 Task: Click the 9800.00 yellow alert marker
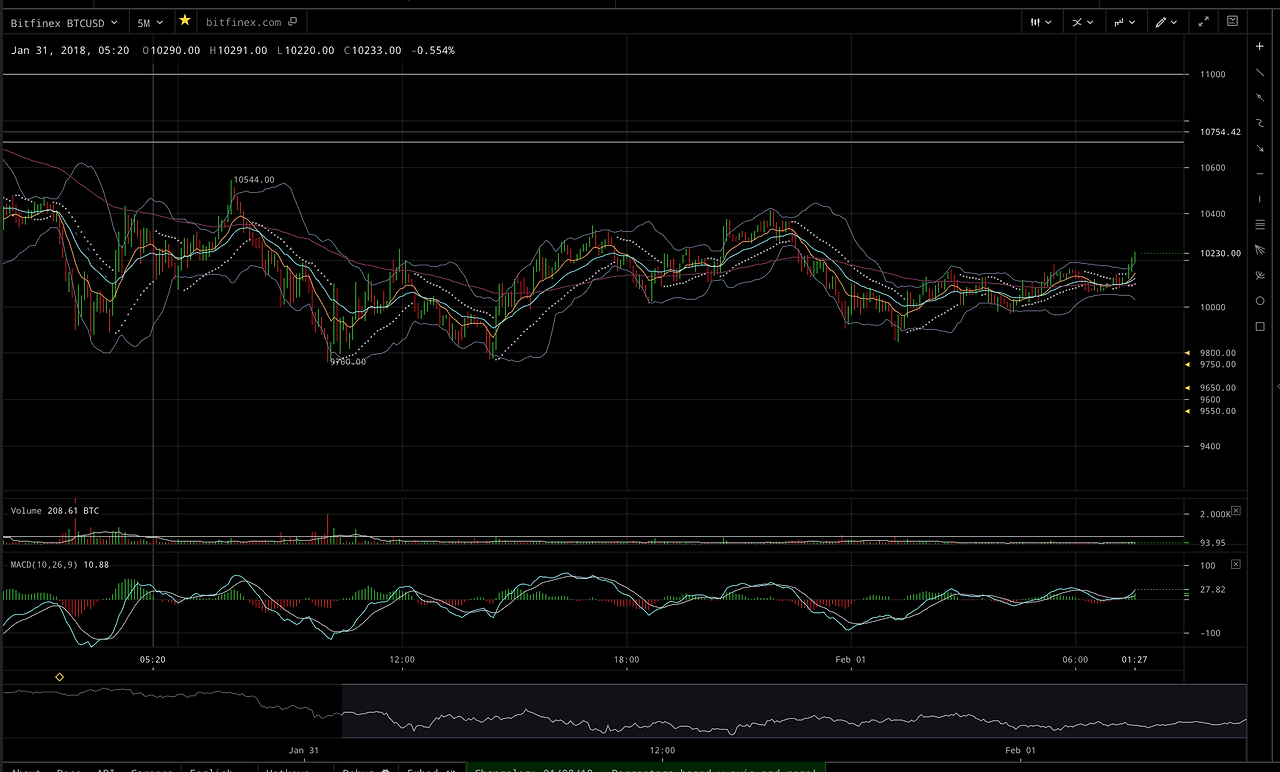tap(1187, 353)
